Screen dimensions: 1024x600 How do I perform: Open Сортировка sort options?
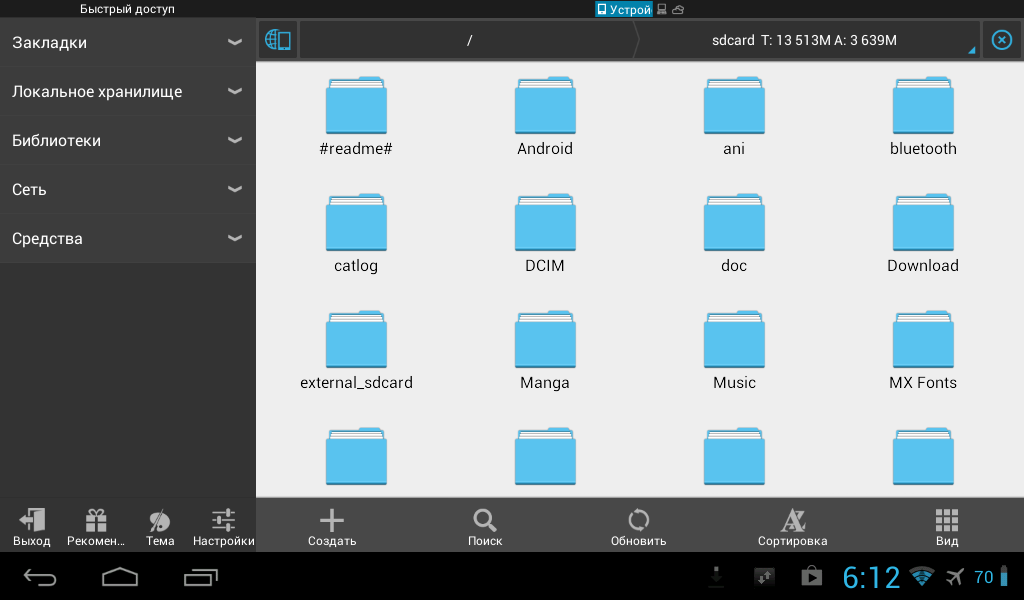(x=792, y=527)
